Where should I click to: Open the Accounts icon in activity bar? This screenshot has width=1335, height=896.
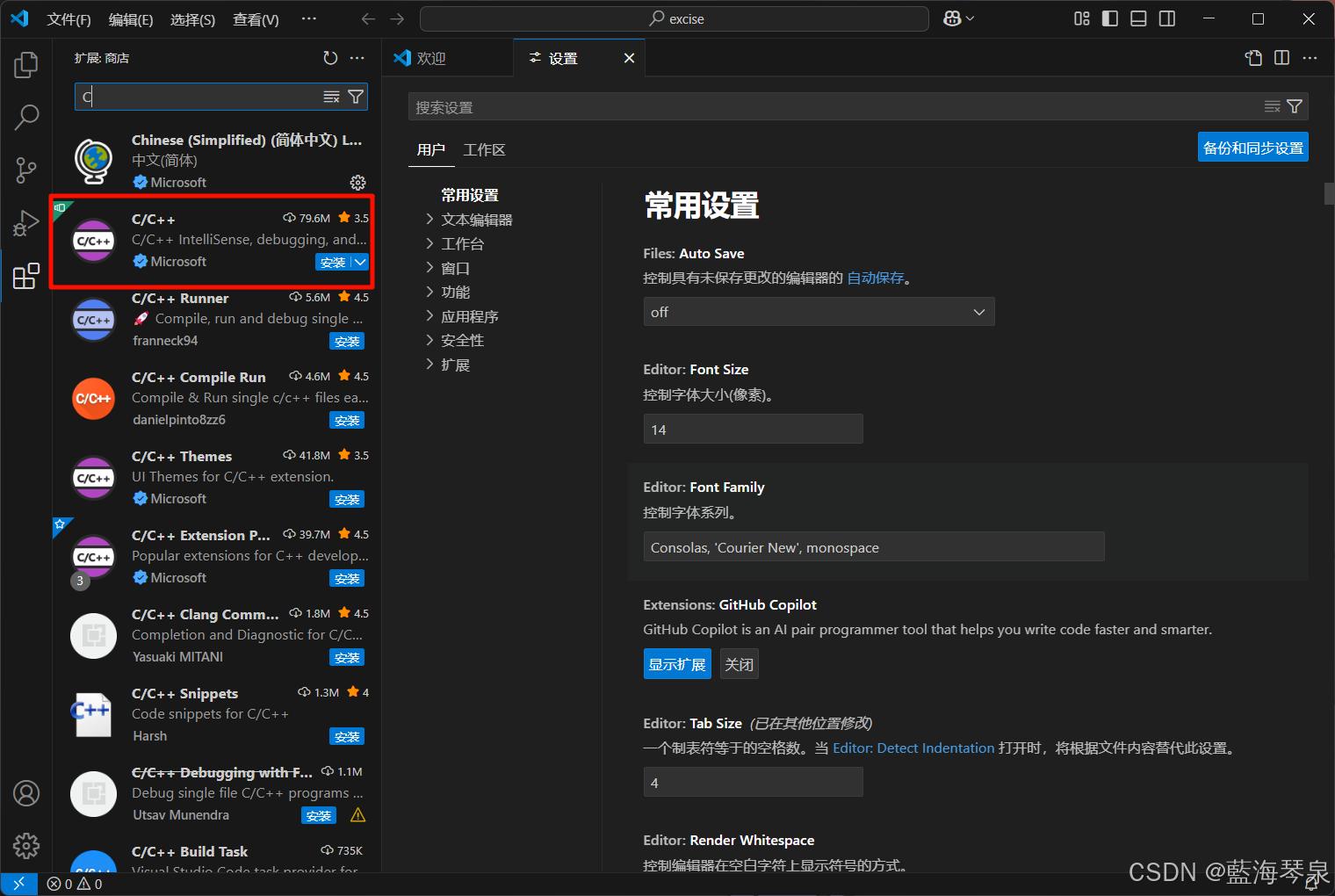26,793
